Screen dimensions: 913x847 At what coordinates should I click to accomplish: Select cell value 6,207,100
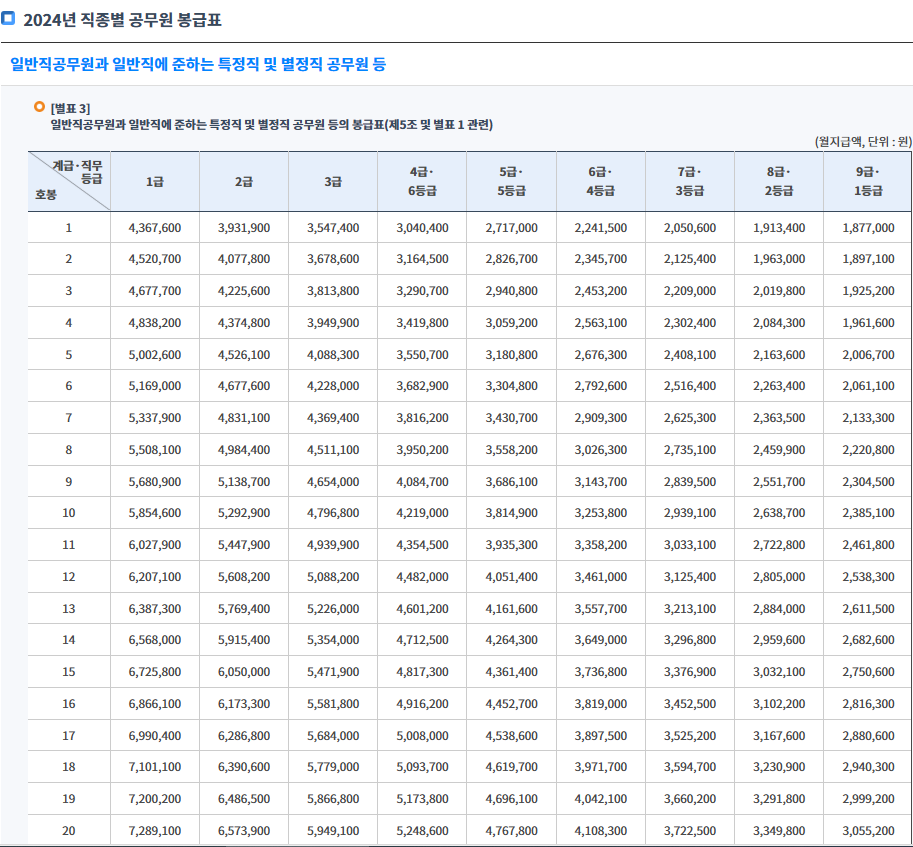[x=154, y=577]
